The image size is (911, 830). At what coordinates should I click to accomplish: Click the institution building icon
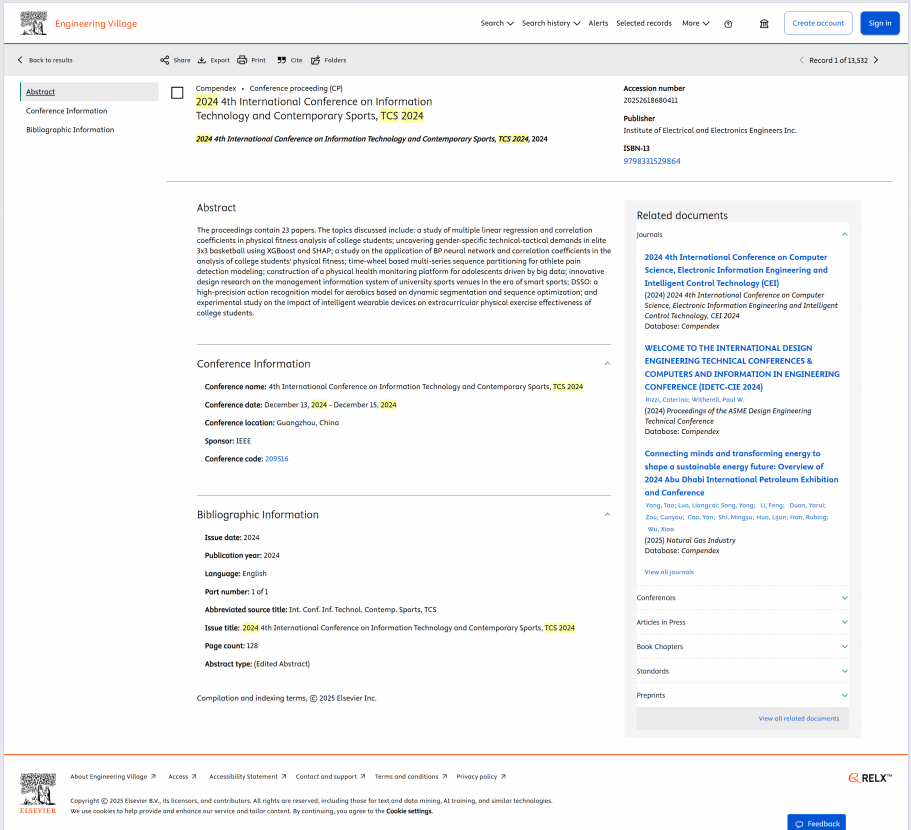click(x=764, y=24)
